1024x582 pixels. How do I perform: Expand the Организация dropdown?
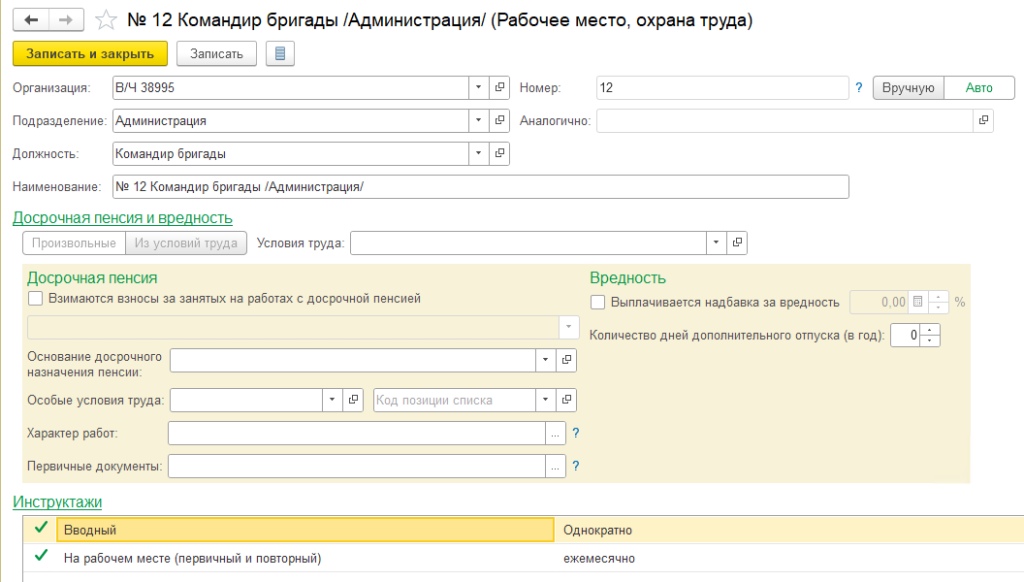pyautogui.click(x=479, y=88)
